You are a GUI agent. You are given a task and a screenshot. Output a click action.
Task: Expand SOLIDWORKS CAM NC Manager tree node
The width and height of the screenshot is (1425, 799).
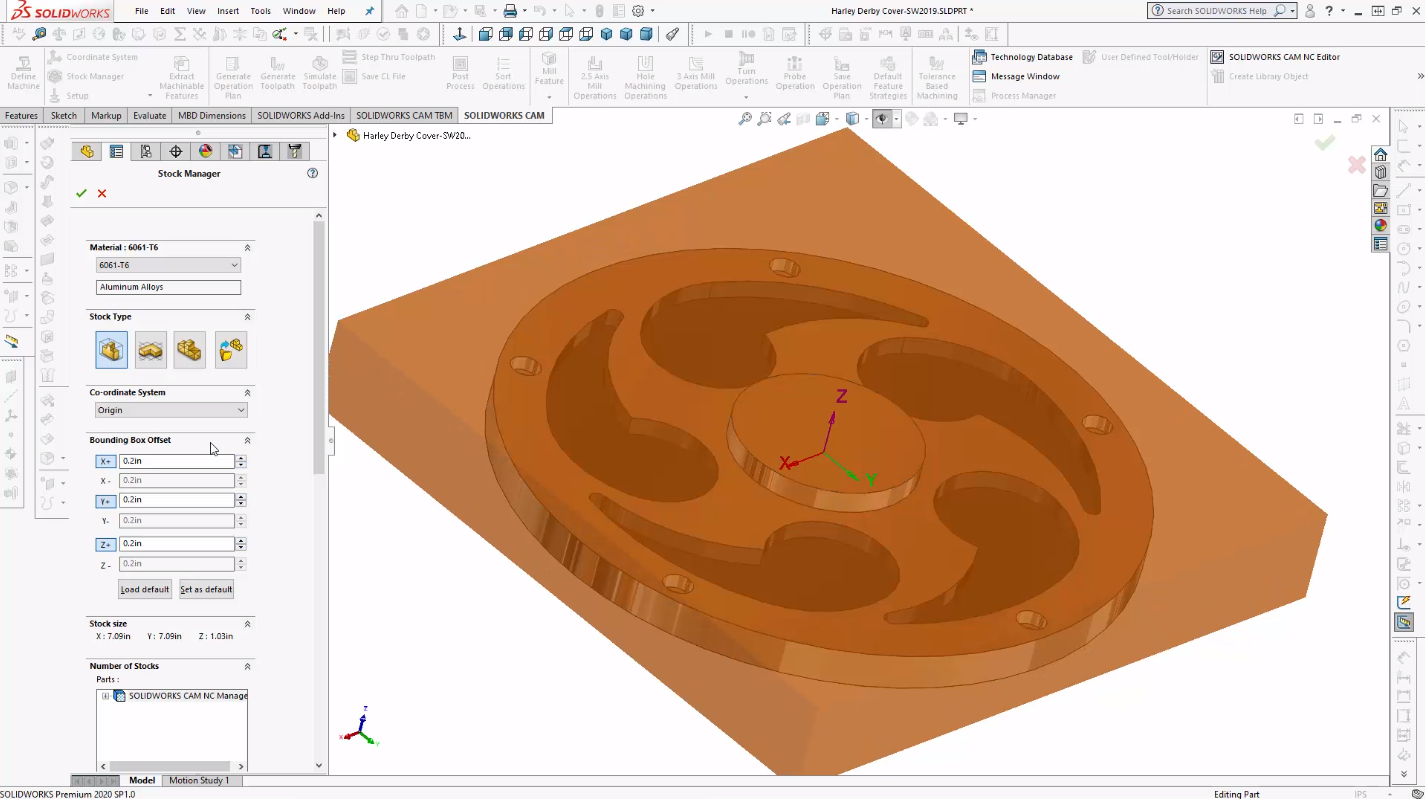click(105, 696)
